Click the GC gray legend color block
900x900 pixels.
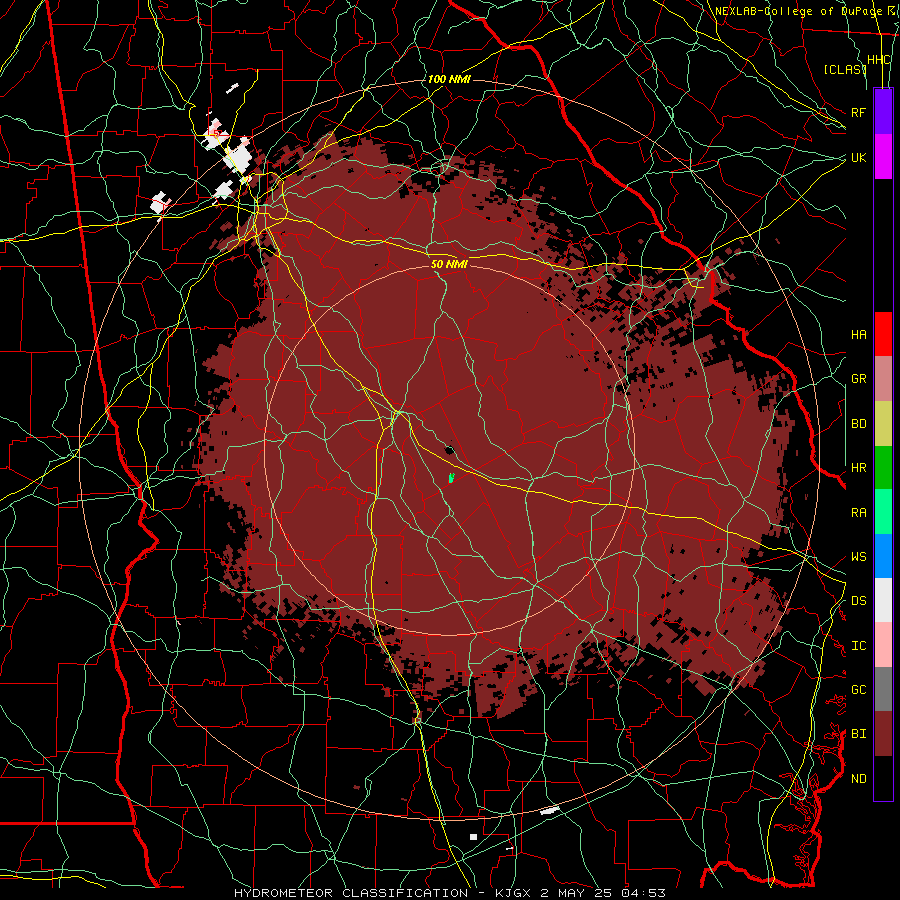pos(883,689)
